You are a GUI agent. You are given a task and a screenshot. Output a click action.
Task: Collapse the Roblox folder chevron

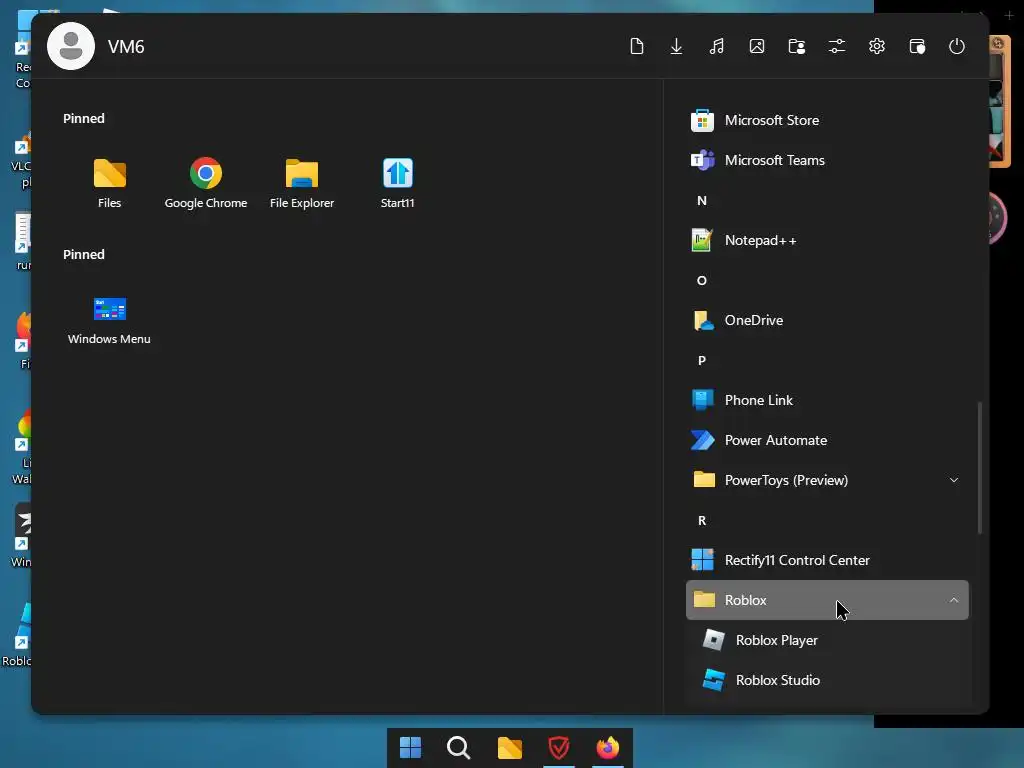pos(953,600)
